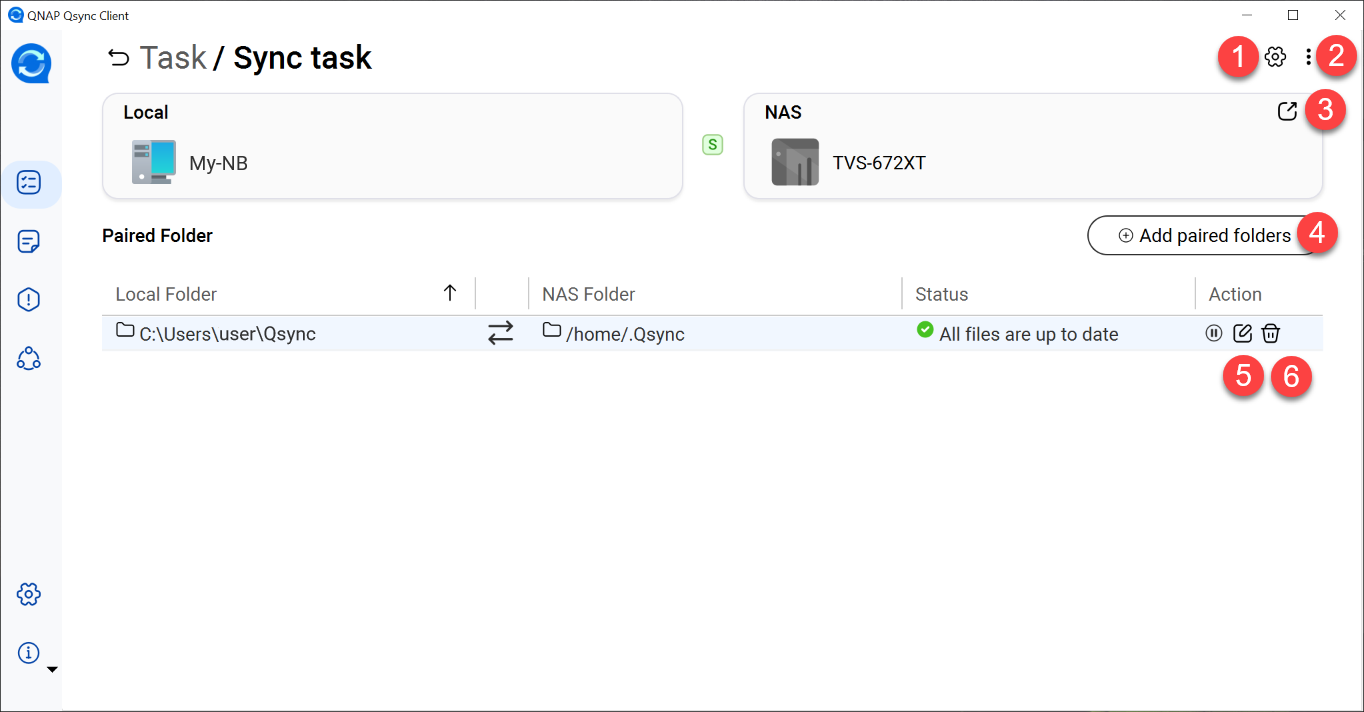Click the back arrow beside Task
Viewport: 1364px width, 712px height.
tap(119, 58)
